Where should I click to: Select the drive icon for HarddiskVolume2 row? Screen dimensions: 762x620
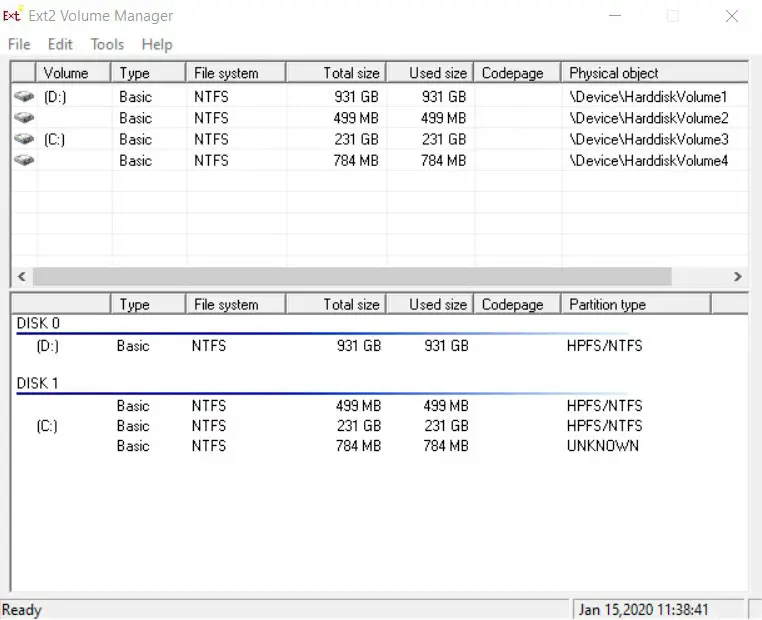pos(24,118)
